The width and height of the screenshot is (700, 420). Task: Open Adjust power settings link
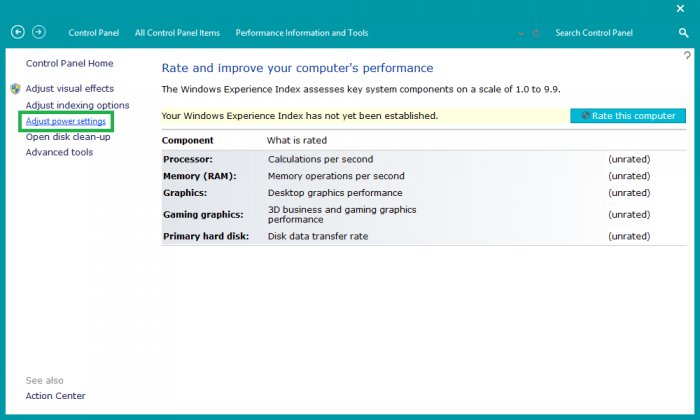coord(66,121)
